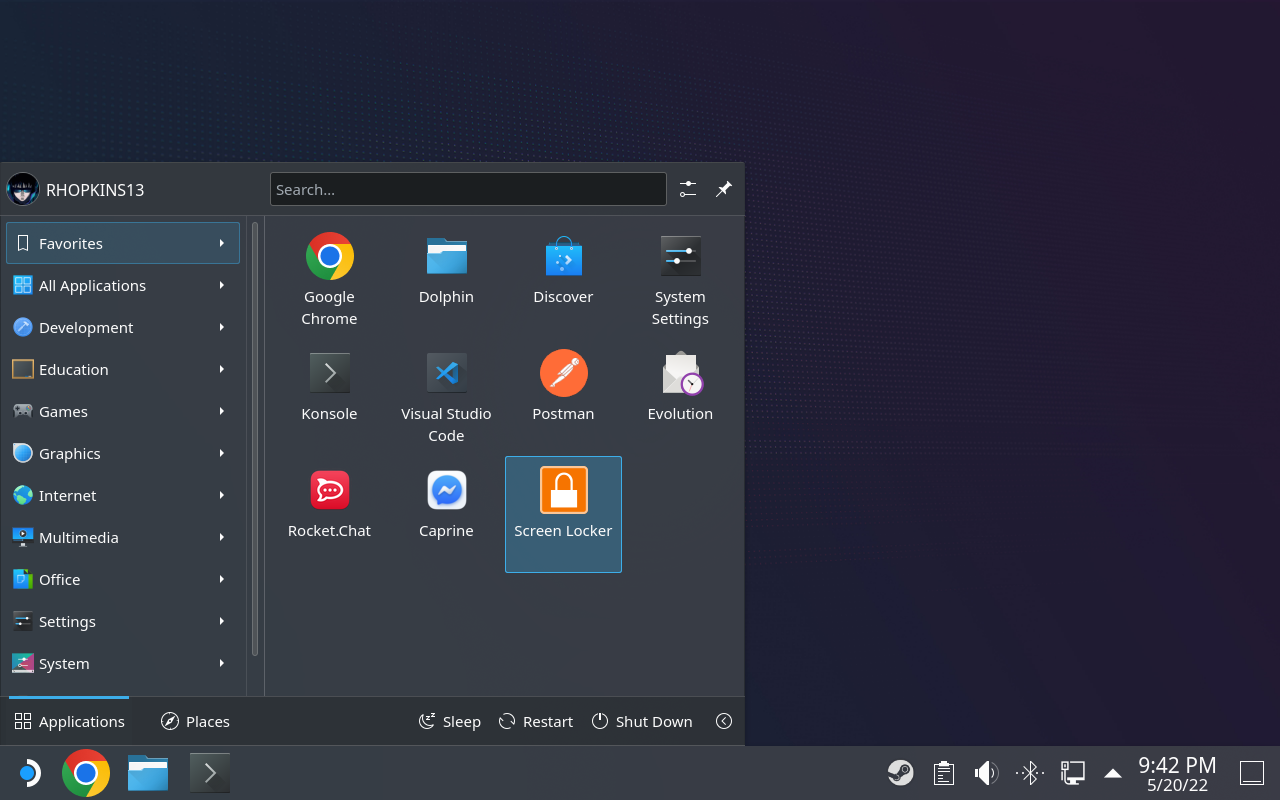1280x800 pixels.
Task: Click the Steam tray icon
Action: click(901, 773)
